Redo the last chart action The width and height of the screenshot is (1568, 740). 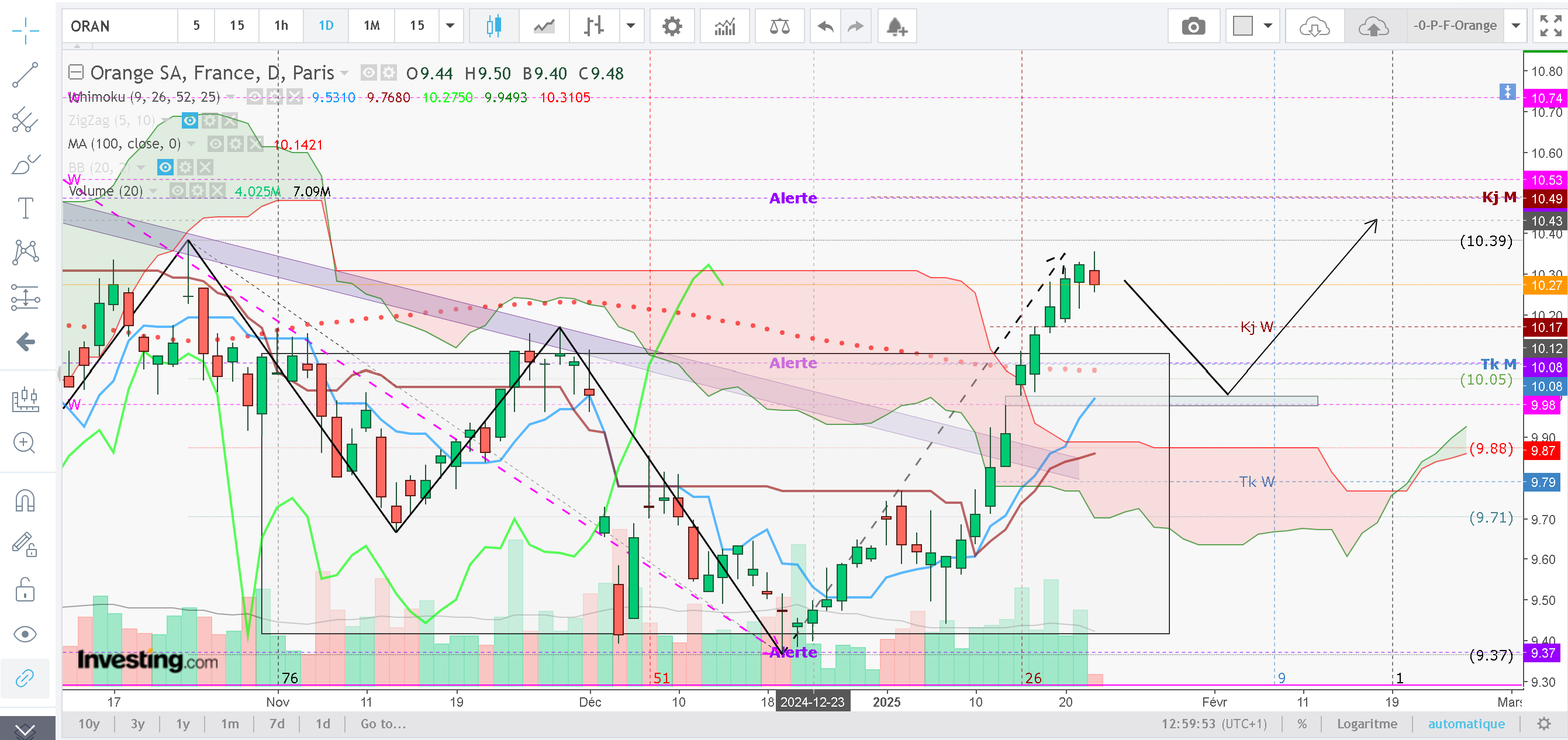[856, 26]
